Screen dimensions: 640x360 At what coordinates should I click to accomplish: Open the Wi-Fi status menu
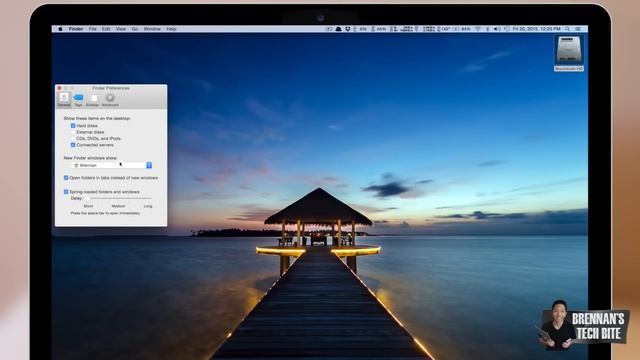(478, 29)
